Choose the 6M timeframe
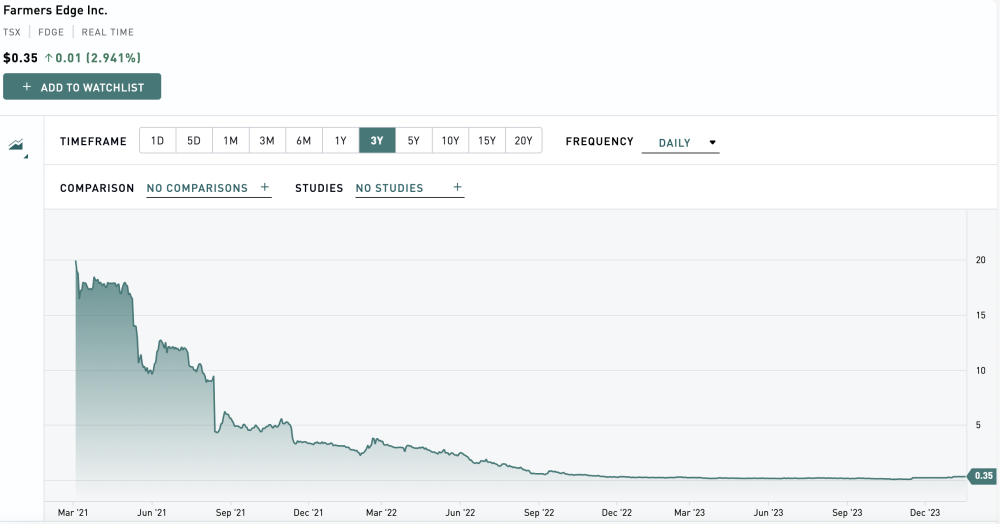Screen dimensions: 1000x524 point(304,140)
